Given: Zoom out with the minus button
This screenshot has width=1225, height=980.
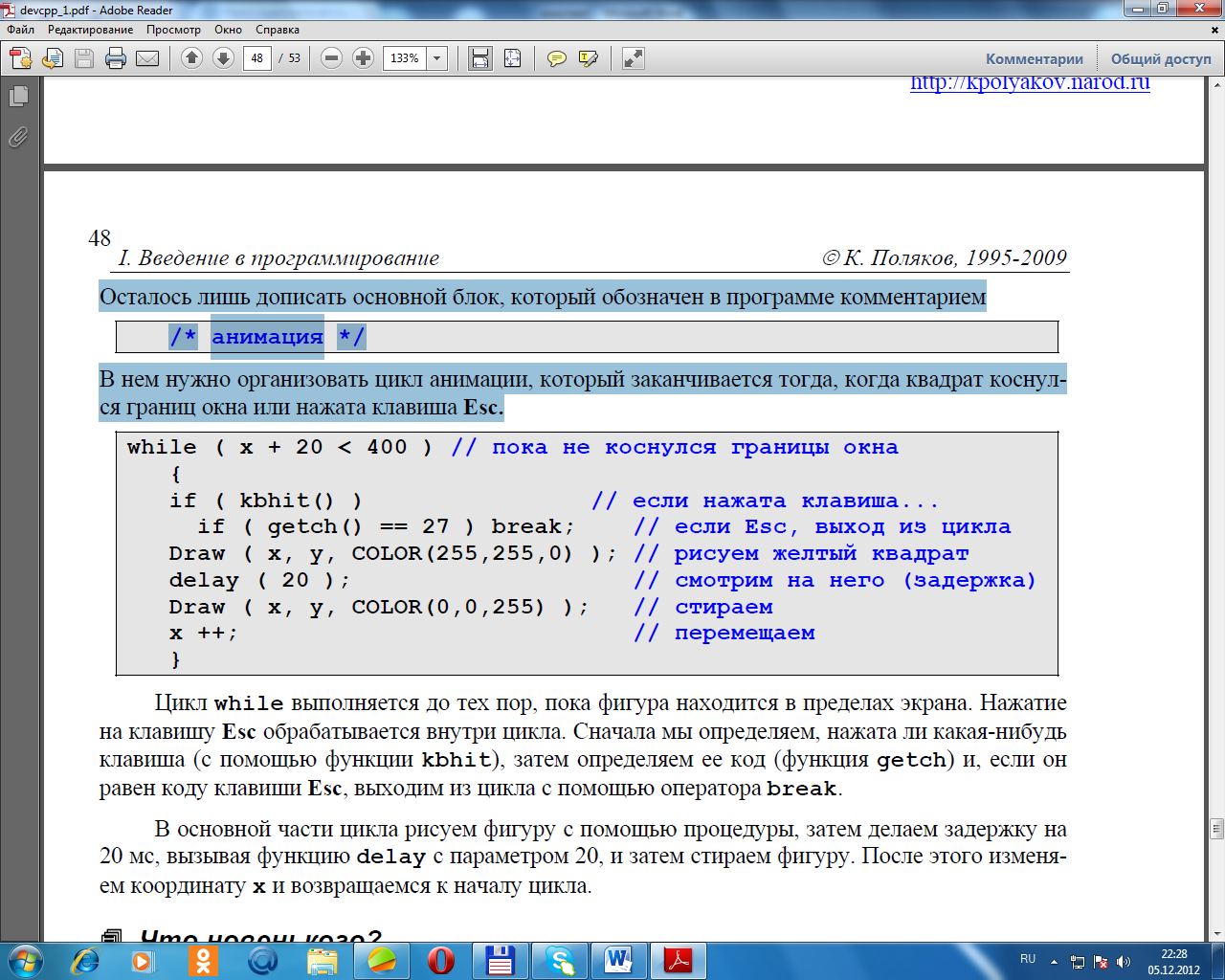Looking at the screenshot, I should point(331,58).
